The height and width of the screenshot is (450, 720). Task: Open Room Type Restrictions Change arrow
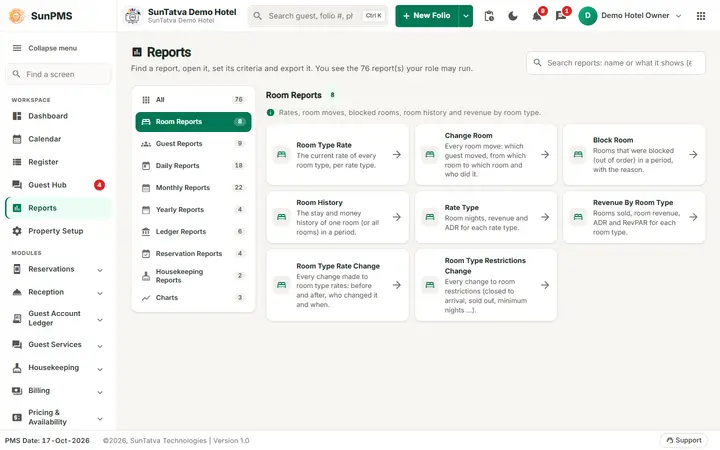545,285
